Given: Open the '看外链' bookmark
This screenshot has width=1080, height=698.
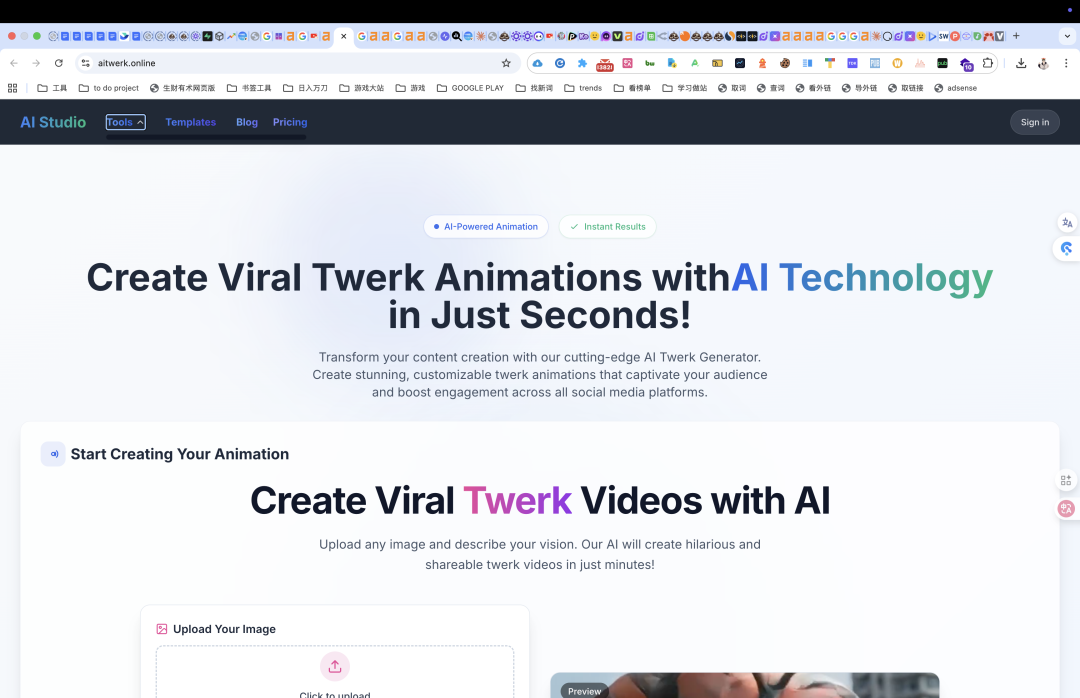Looking at the screenshot, I should [813, 88].
